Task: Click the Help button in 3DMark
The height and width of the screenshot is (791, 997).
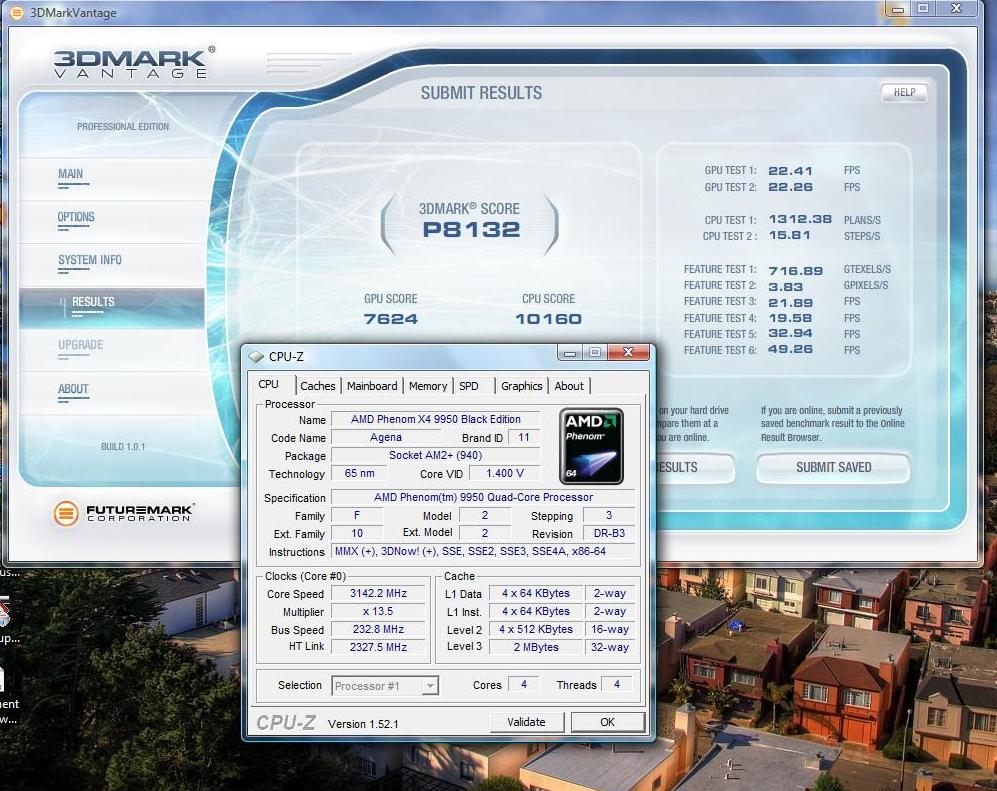Action: (x=904, y=93)
